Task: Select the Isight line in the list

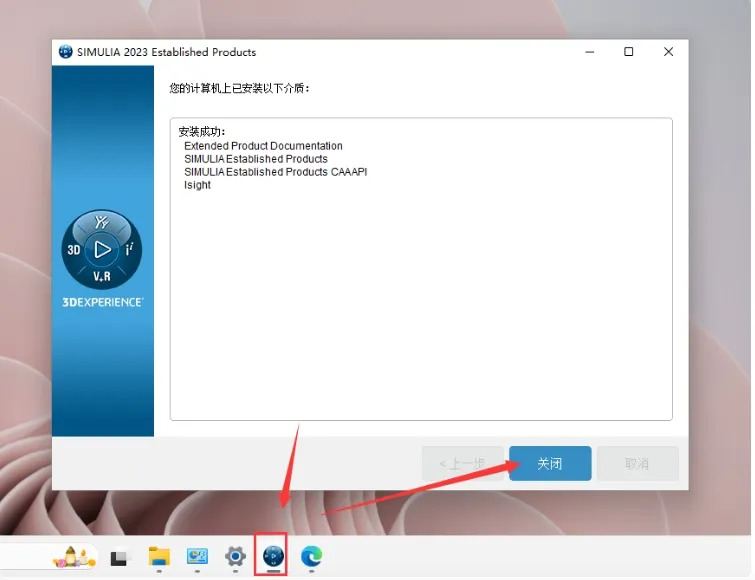Action: click(x=197, y=185)
